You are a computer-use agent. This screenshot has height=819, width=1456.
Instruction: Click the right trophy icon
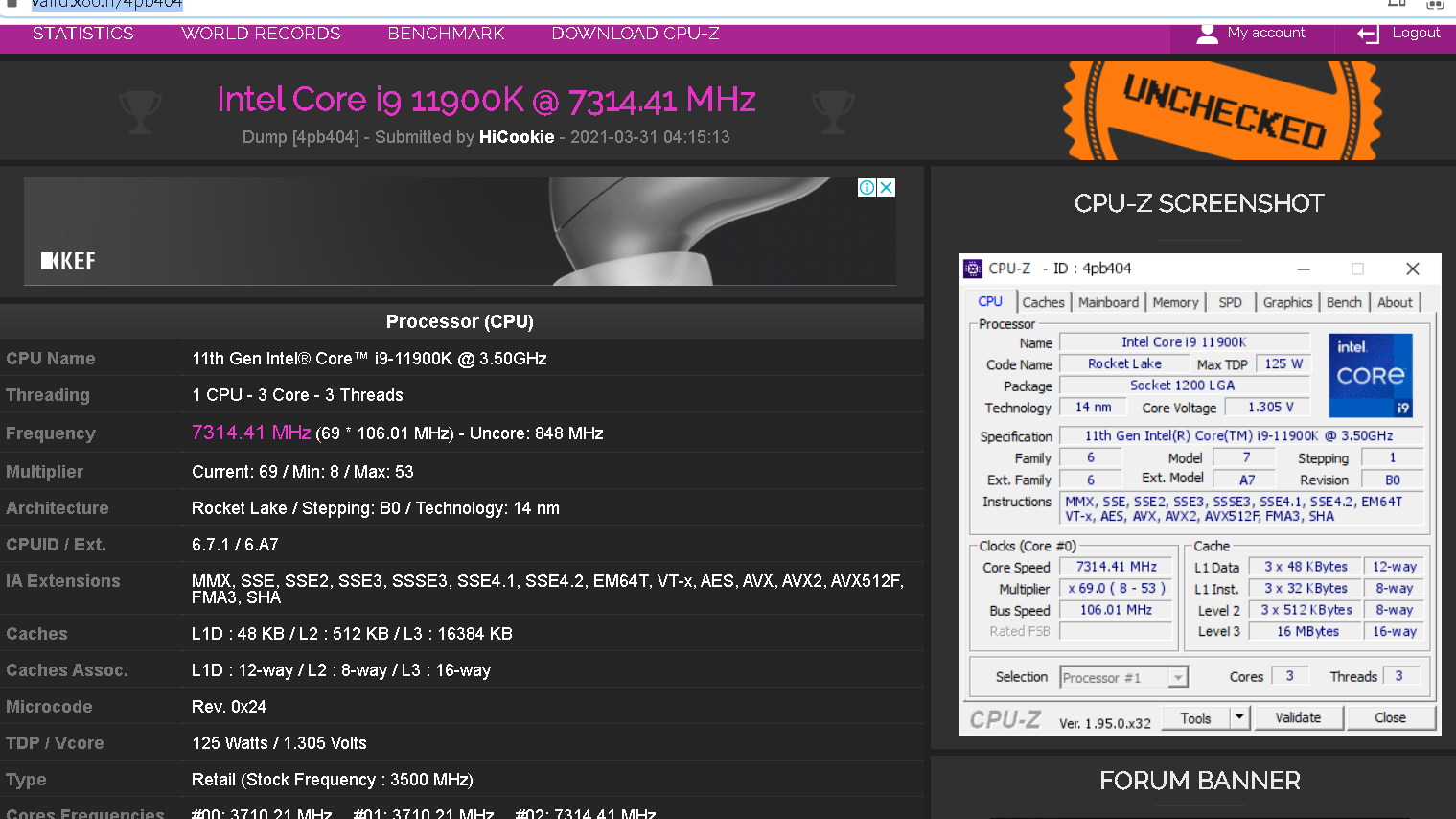coord(833,112)
